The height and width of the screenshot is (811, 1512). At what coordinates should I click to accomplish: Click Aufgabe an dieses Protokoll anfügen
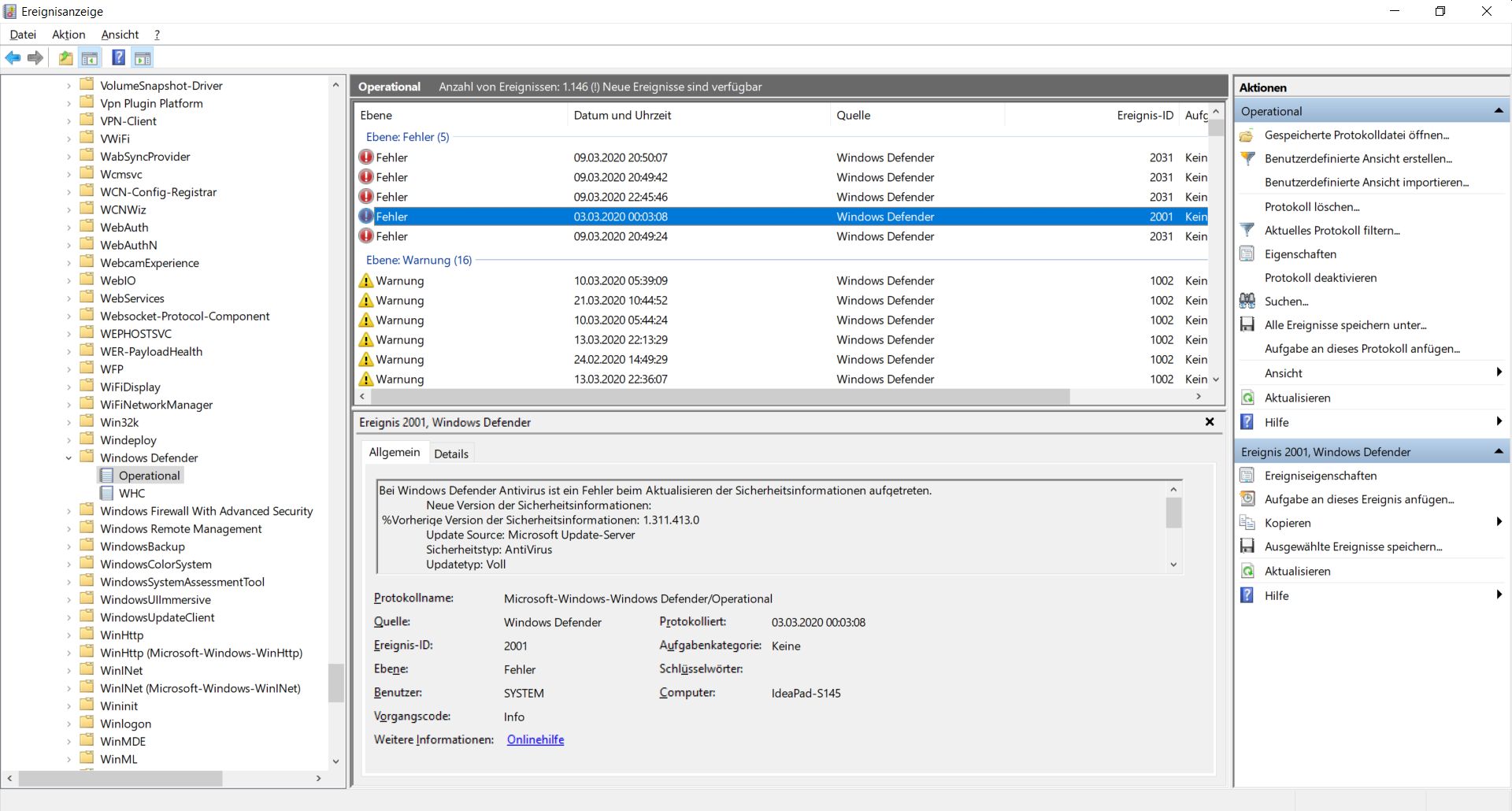(x=1362, y=348)
